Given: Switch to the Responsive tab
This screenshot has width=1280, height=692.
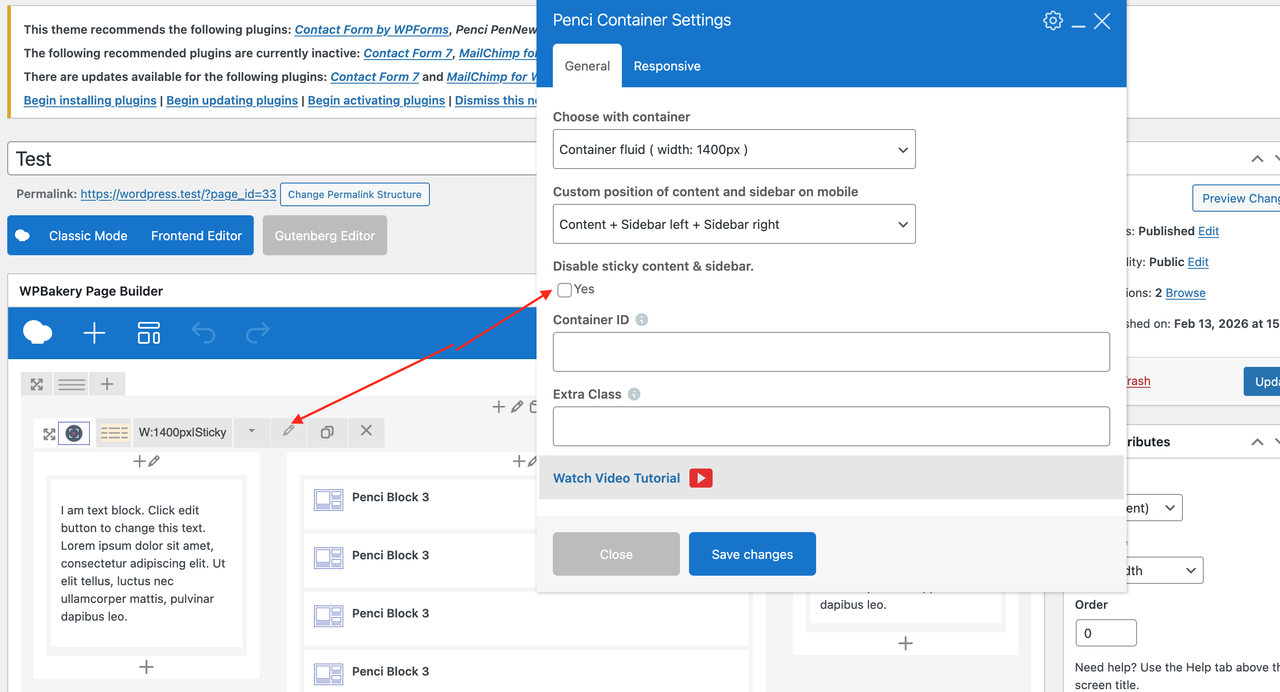Looking at the screenshot, I should pos(667,66).
